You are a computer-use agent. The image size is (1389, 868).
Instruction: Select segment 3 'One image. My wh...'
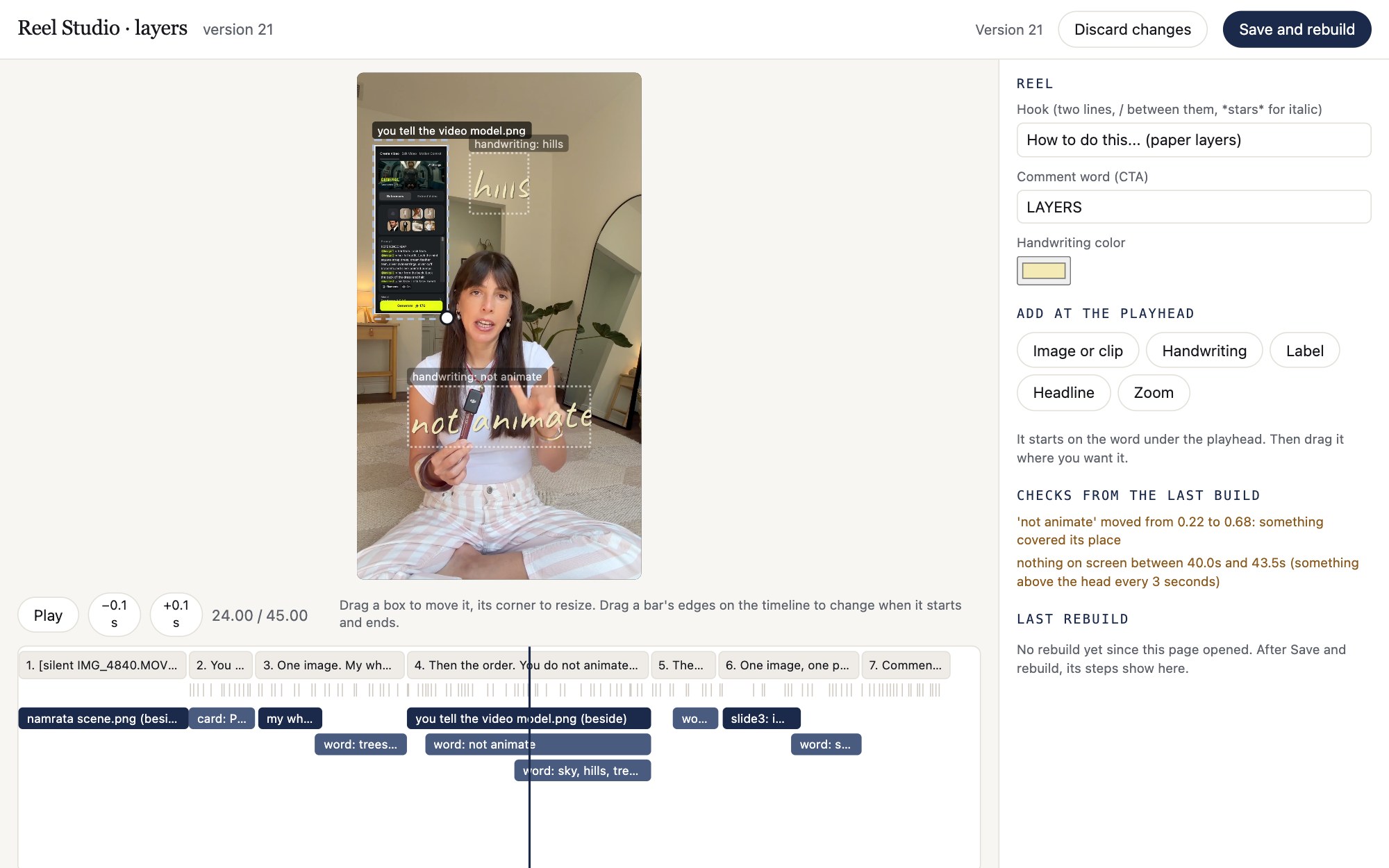329,665
